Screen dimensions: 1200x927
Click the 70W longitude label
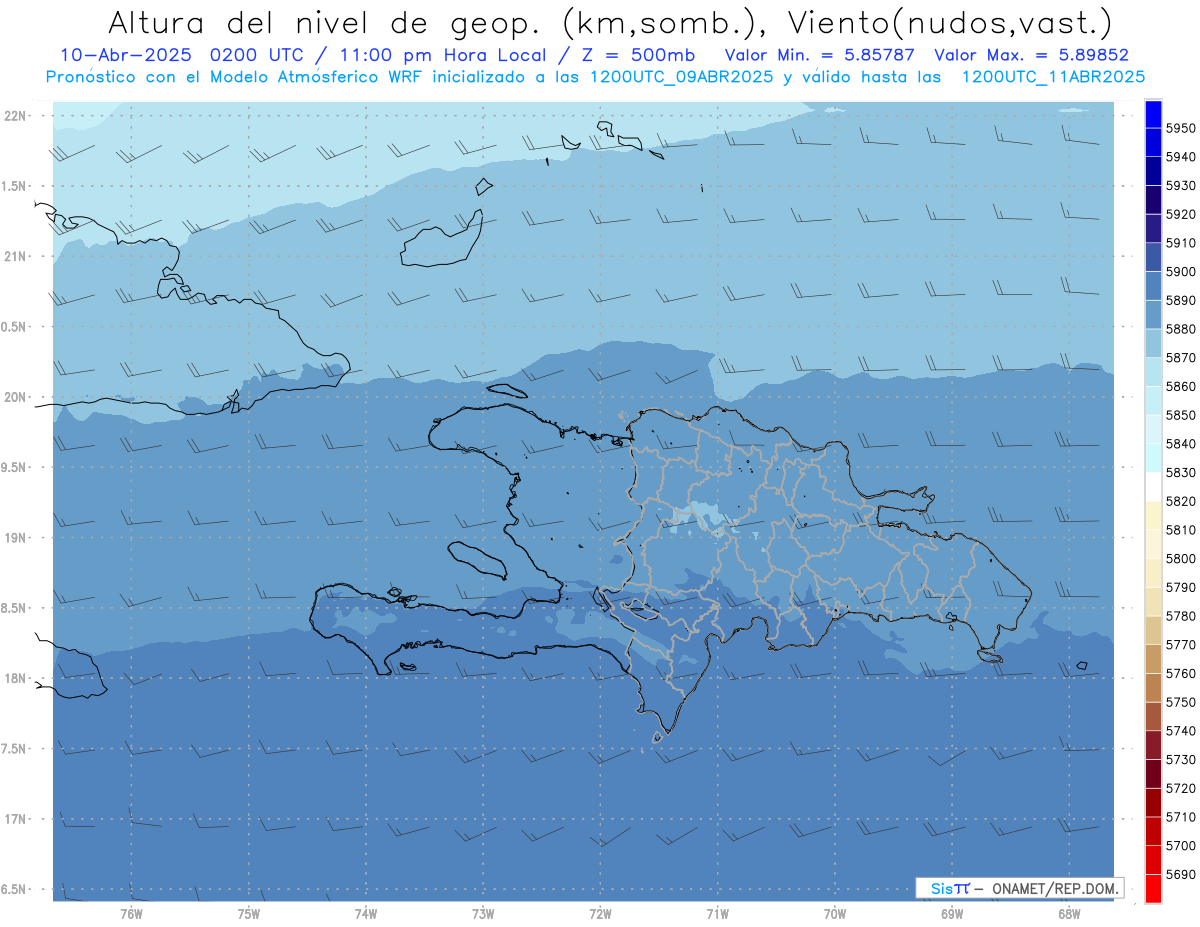click(x=835, y=913)
